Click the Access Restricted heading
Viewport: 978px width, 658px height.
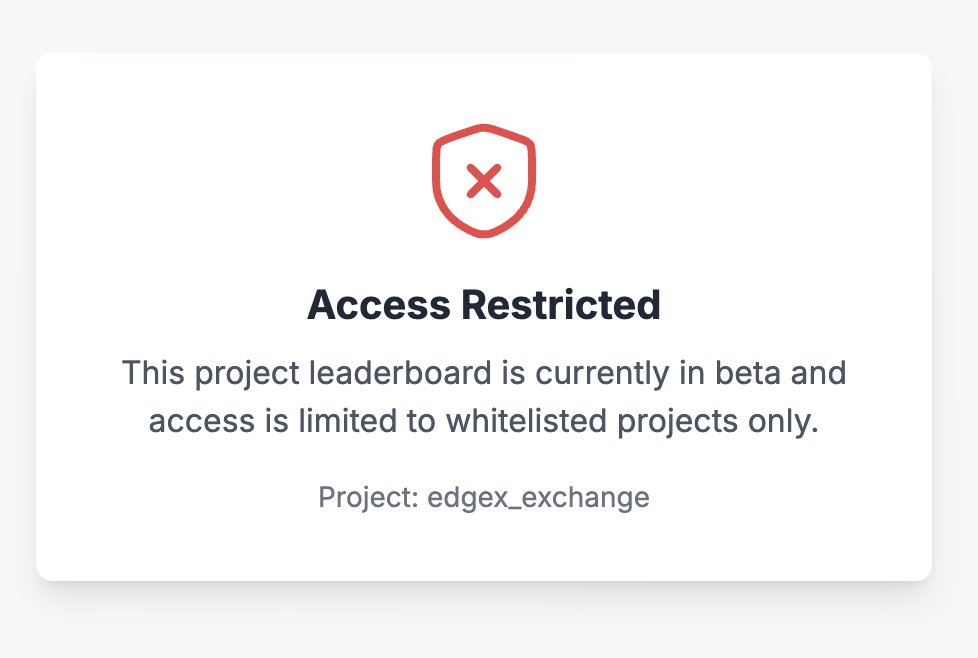pyautogui.click(x=484, y=305)
